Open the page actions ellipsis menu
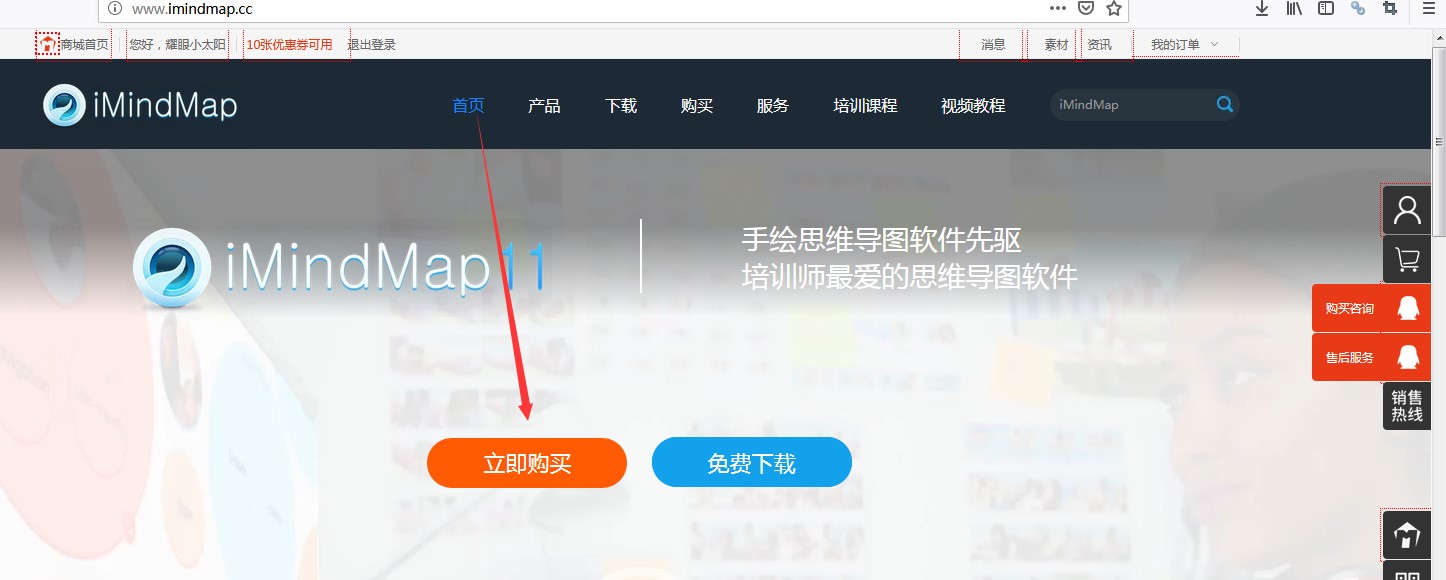Screen dimensions: 1446x580 pyautogui.click(x=1058, y=9)
